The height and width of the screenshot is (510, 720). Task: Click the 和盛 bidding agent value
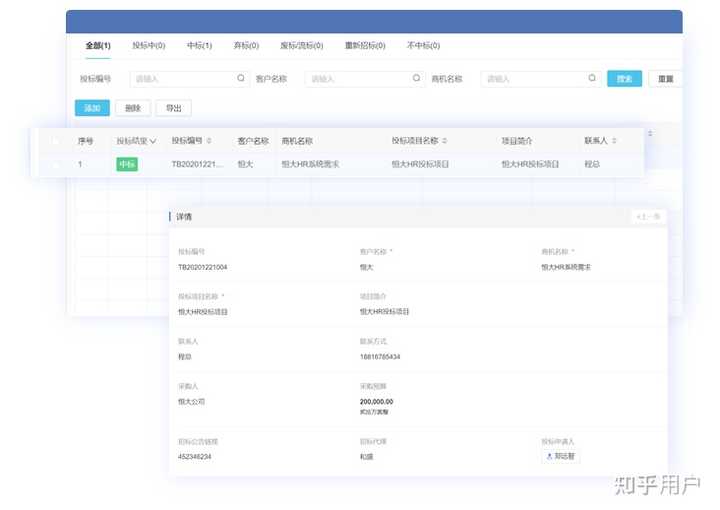(366, 457)
